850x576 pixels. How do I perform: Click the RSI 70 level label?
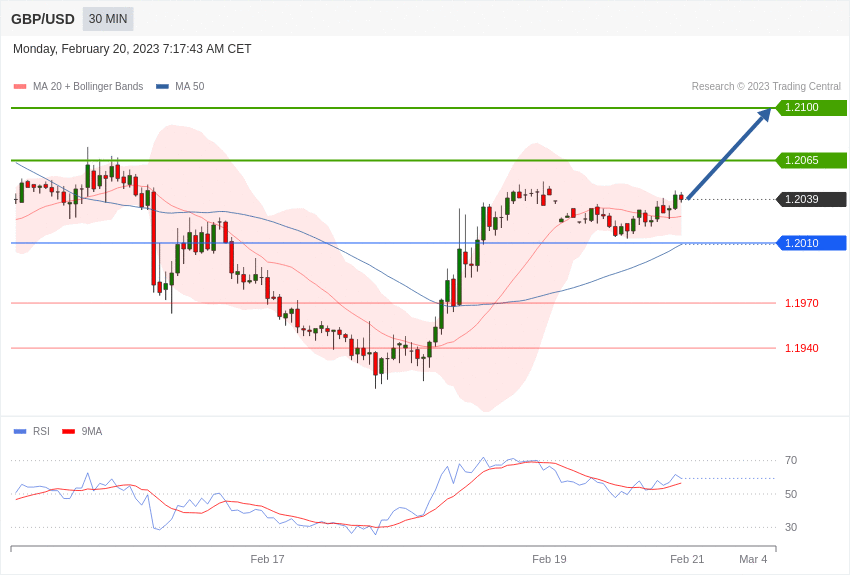point(791,461)
